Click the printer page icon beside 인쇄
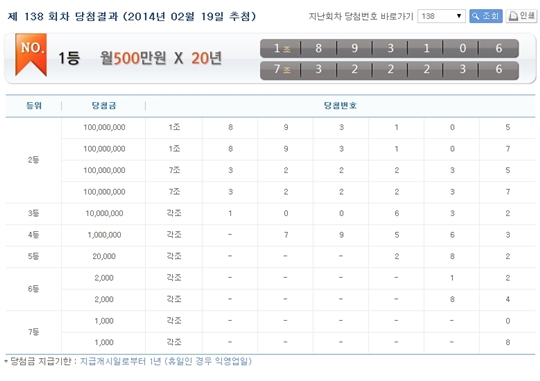The image size is (540, 381). [x=513, y=16]
